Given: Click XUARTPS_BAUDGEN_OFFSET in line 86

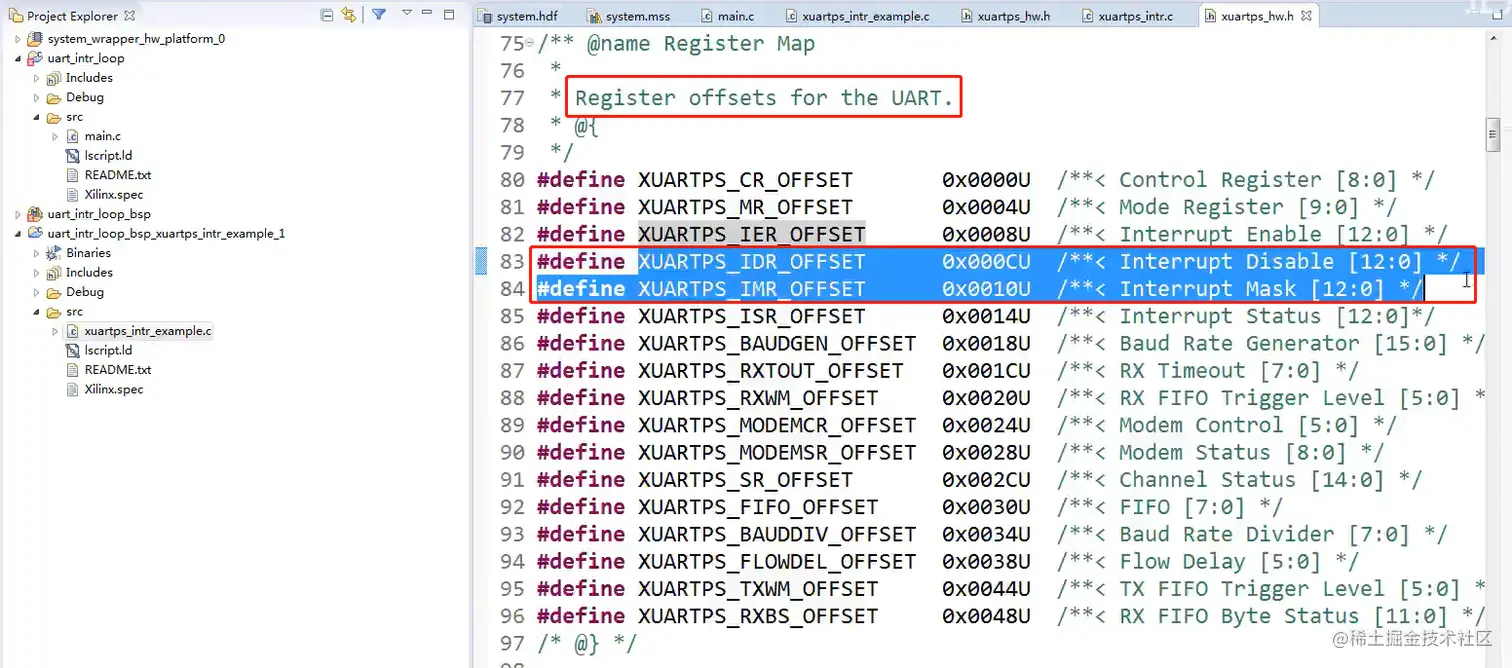Looking at the screenshot, I should tap(777, 343).
